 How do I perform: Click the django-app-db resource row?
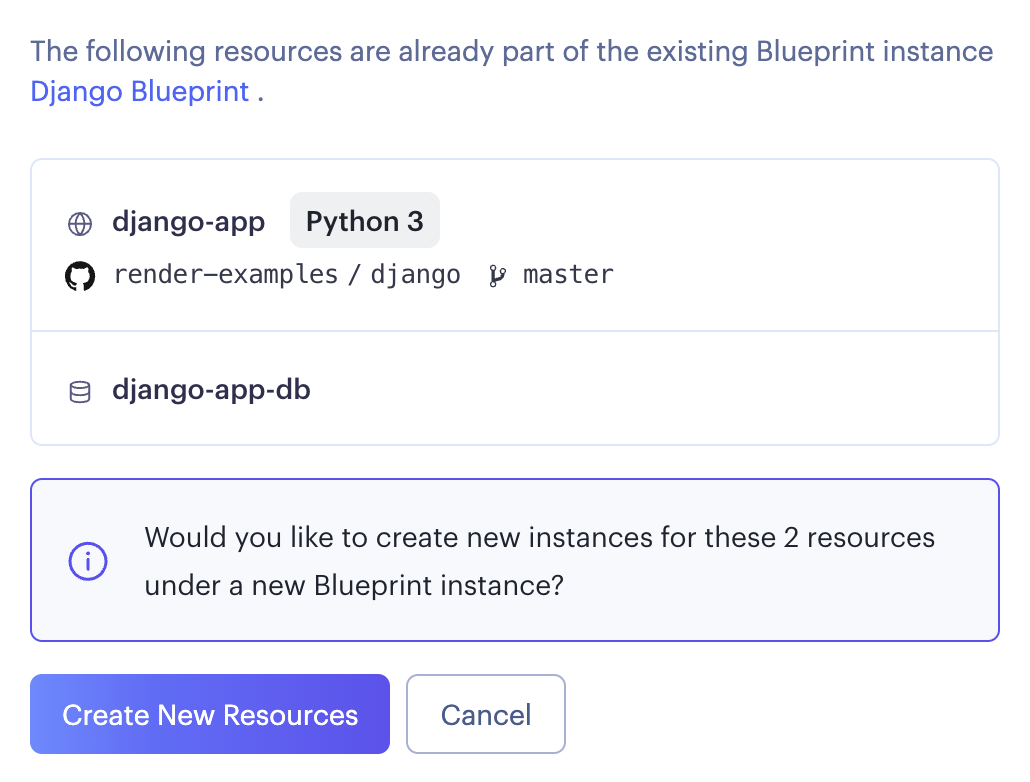(x=515, y=387)
